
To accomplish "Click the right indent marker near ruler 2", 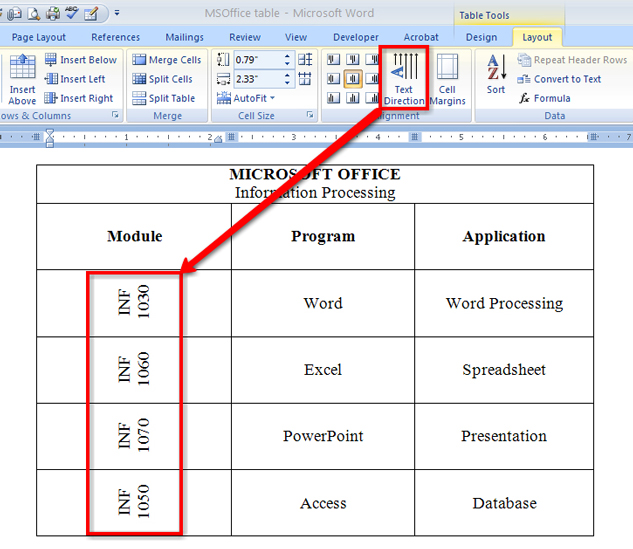I will pos(218,139).
